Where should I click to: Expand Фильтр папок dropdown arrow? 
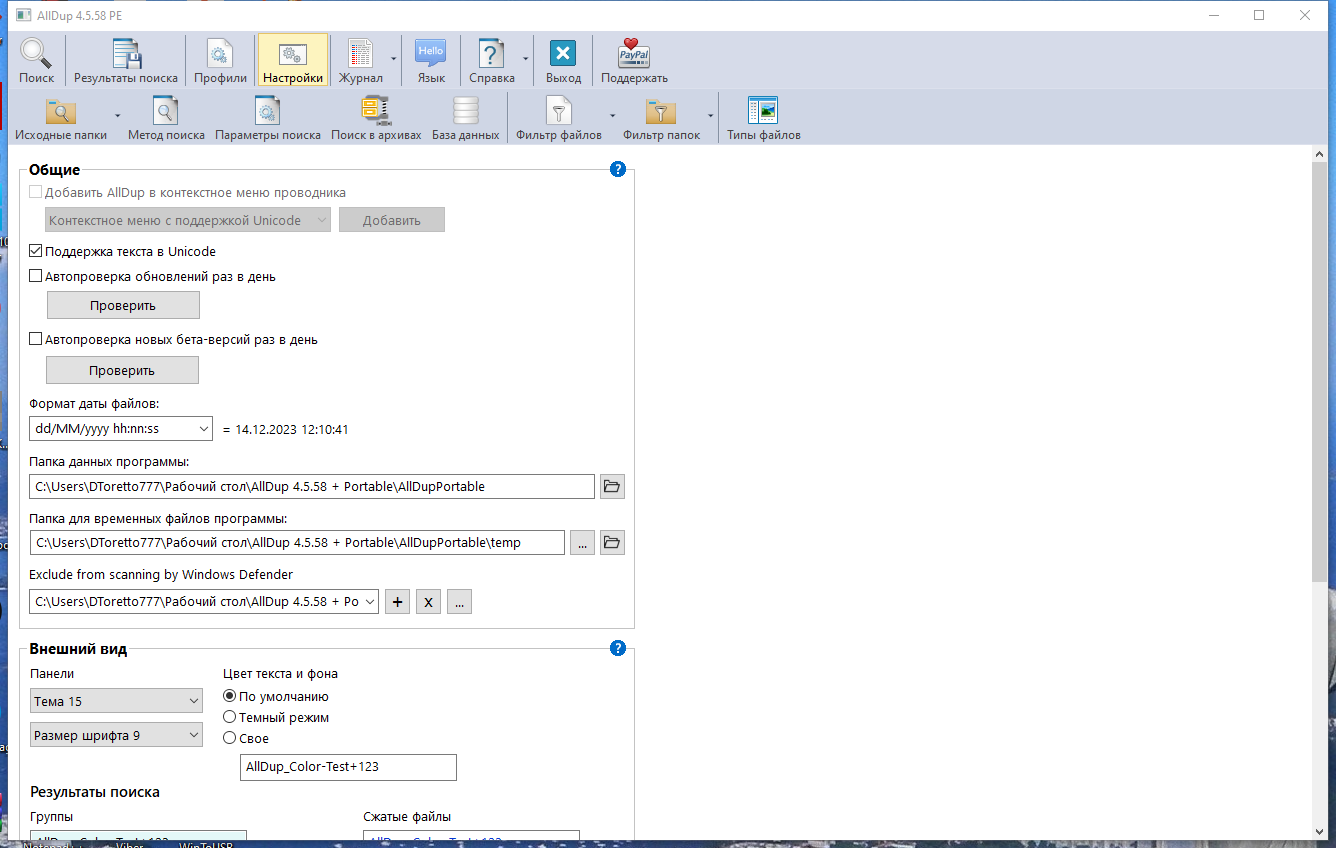coord(710,116)
